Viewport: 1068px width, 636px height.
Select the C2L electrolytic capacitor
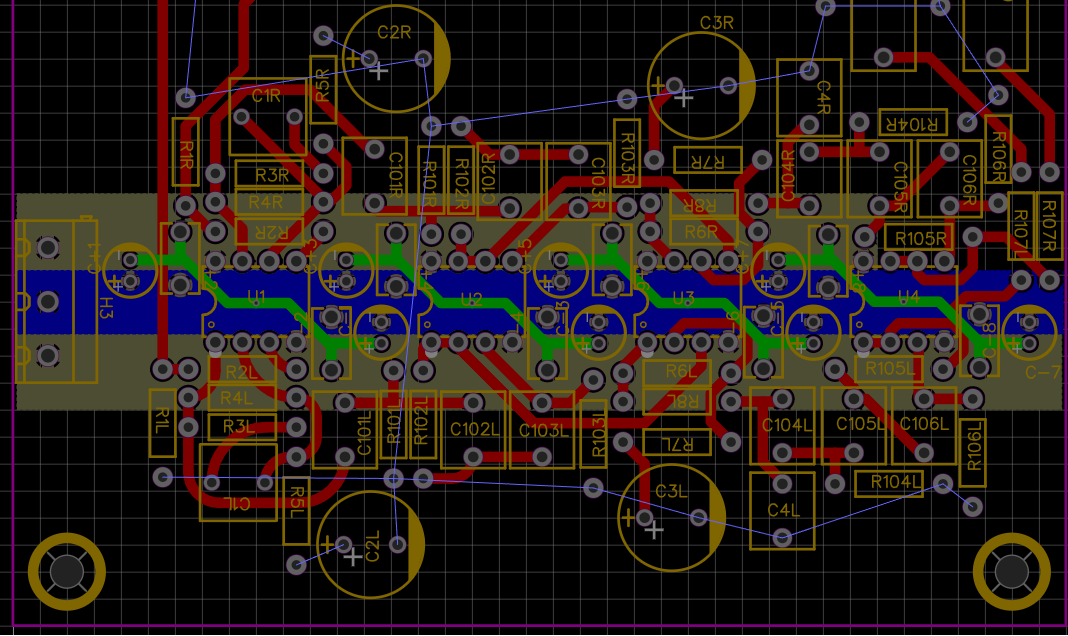[371, 545]
